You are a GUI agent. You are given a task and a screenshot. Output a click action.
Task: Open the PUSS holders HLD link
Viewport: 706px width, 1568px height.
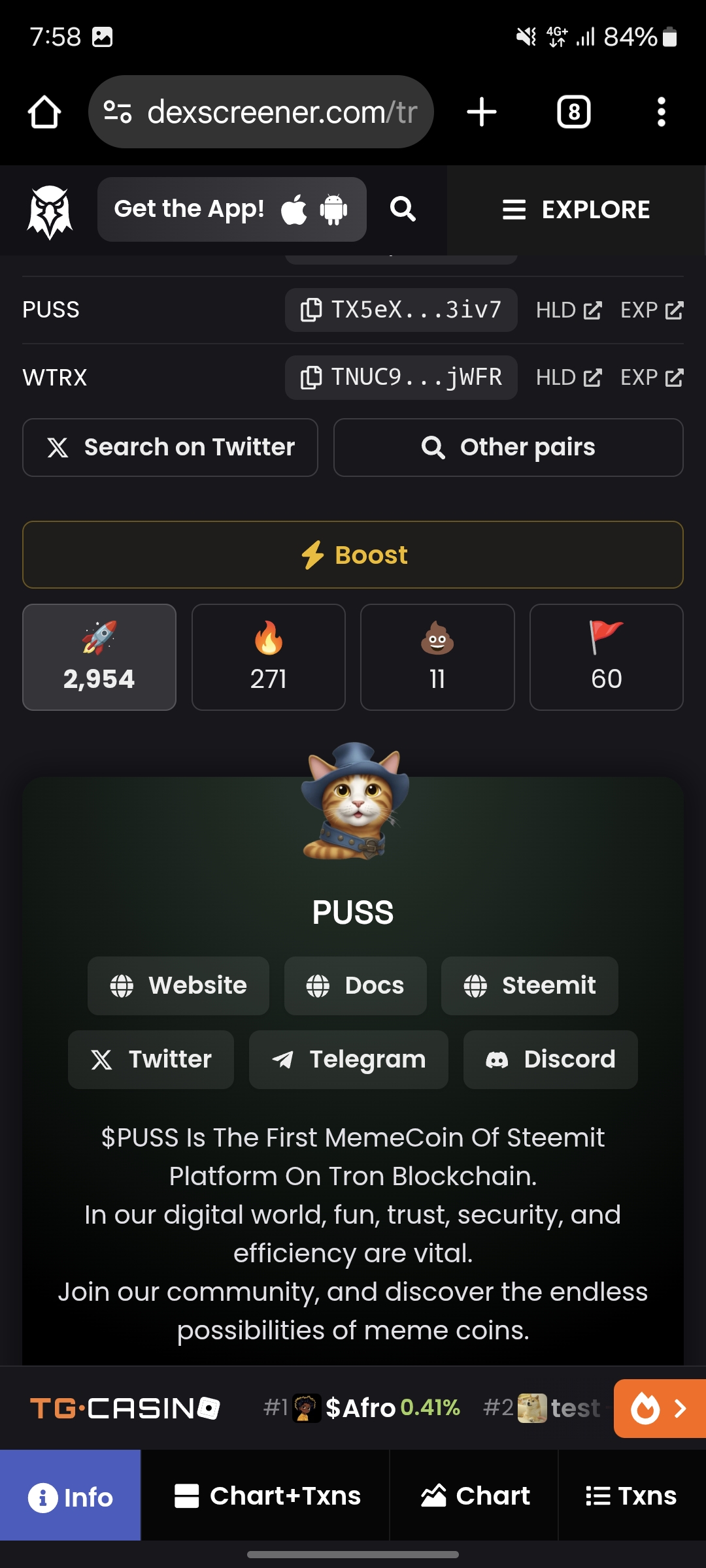(x=569, y=310)
